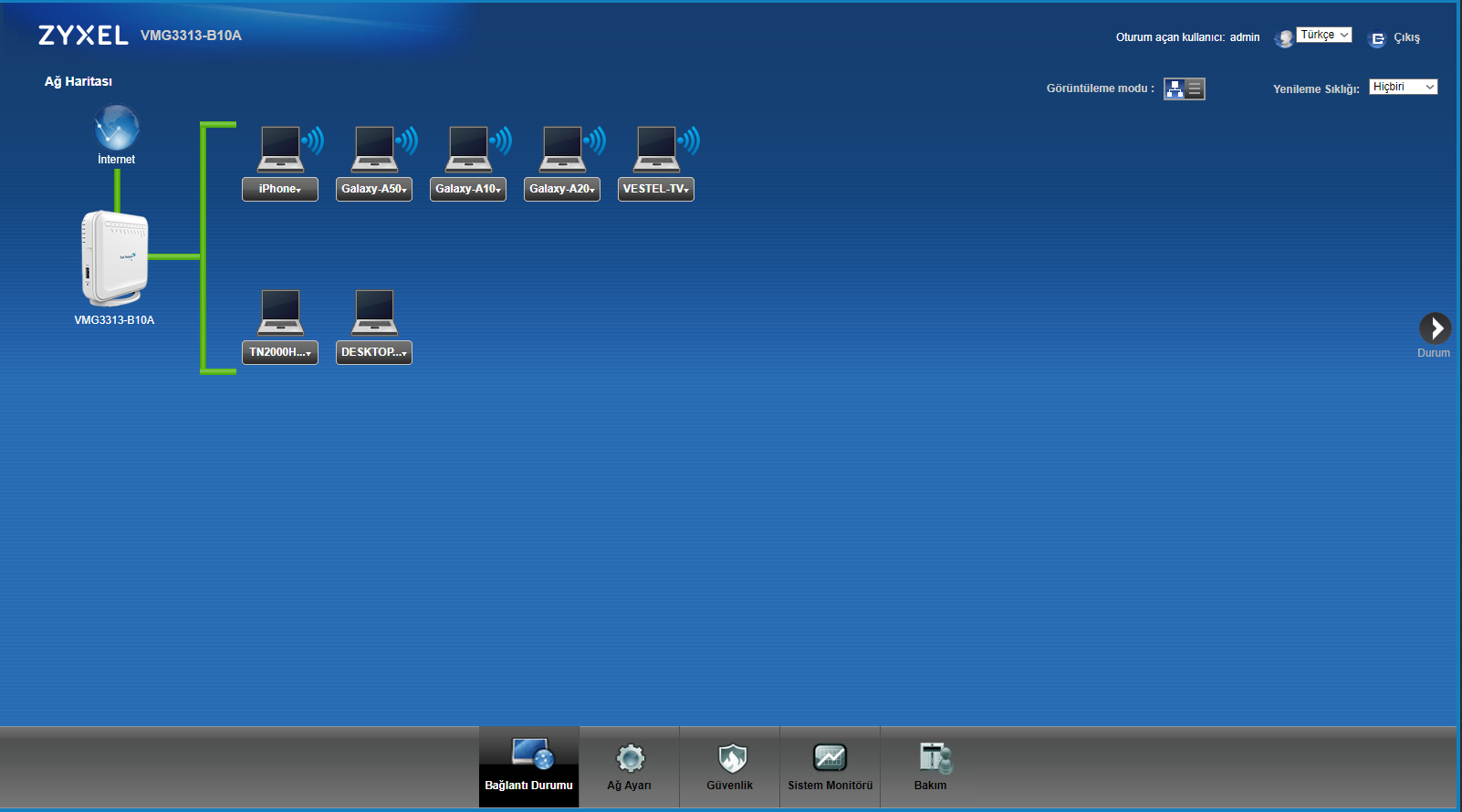The image size is (1462, 812).
Task: Select the Galaxy-A50 device icon
Action: tap(374, 150)
